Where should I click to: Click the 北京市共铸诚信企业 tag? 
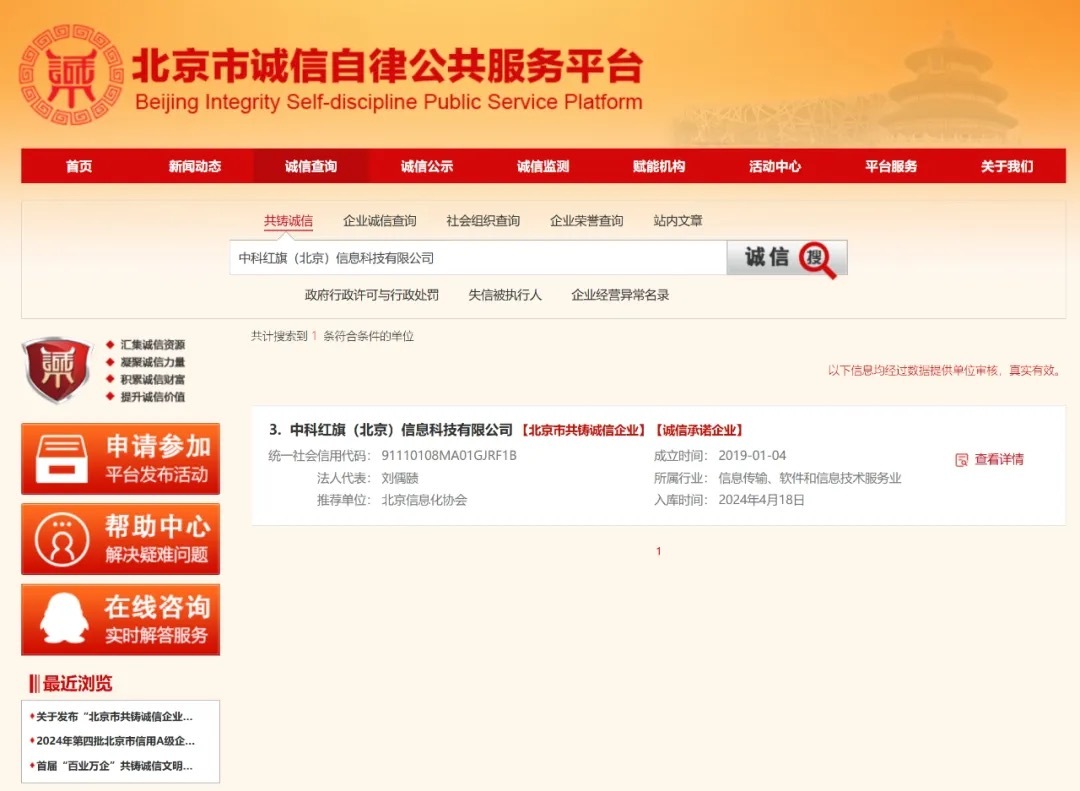tap(583, 431)
